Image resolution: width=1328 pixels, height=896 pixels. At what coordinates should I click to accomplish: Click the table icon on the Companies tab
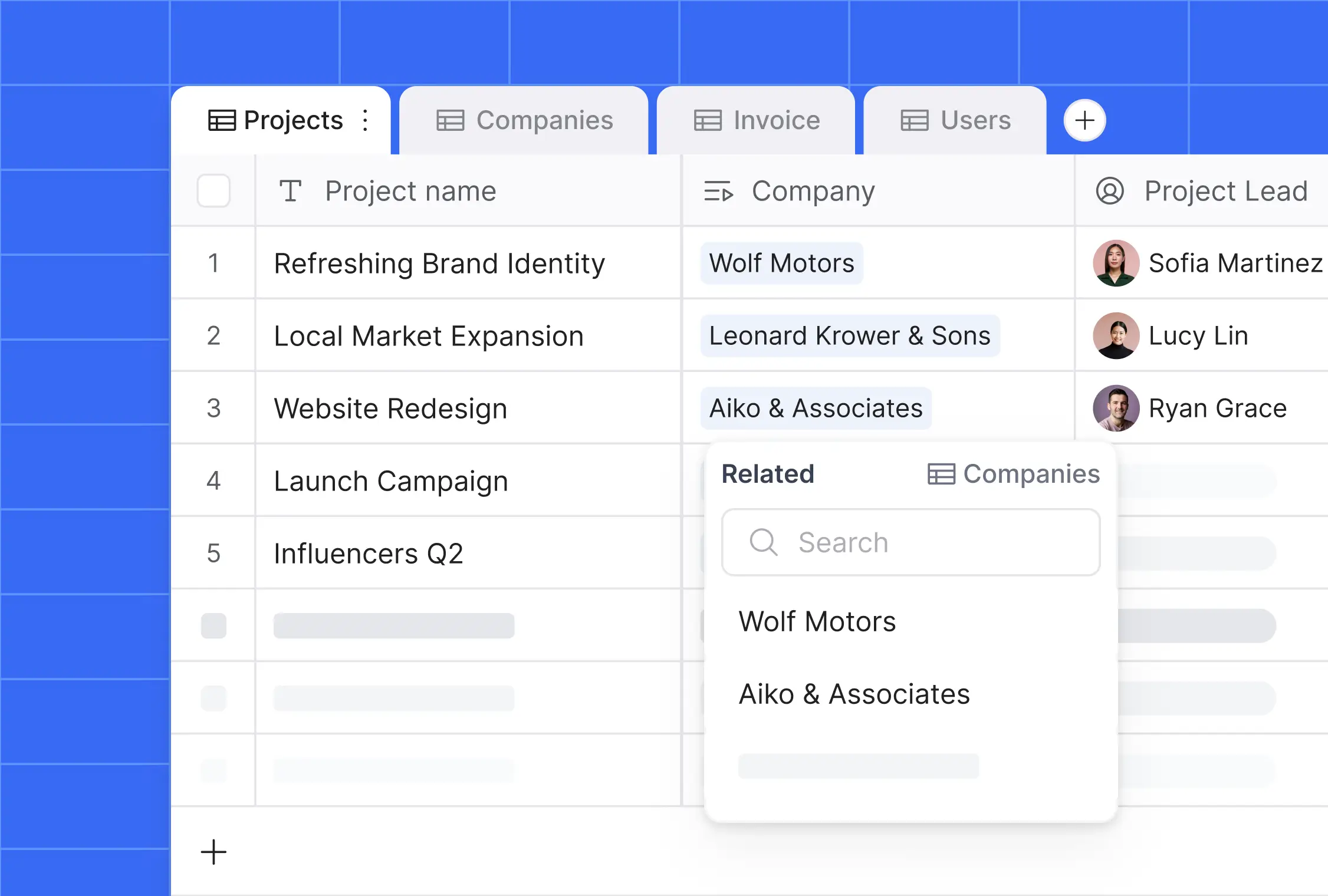tap(450, 120)
